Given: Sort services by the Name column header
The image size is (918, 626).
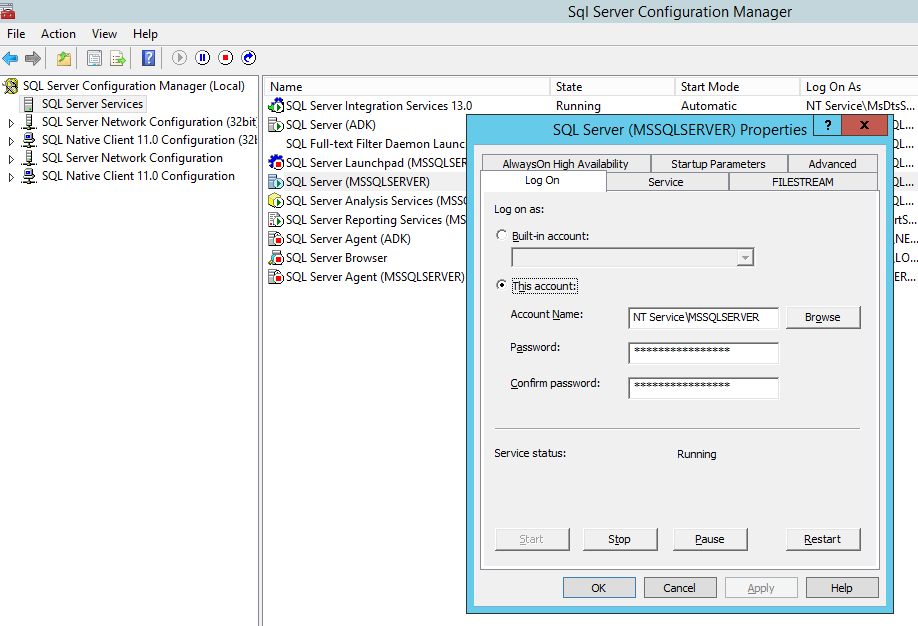Looking at the screenshot, I should (x=407, y=87).
